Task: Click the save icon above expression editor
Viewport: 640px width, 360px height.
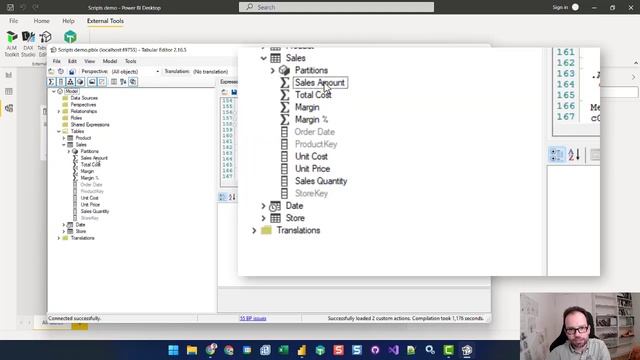Action: tap(234, 92)
